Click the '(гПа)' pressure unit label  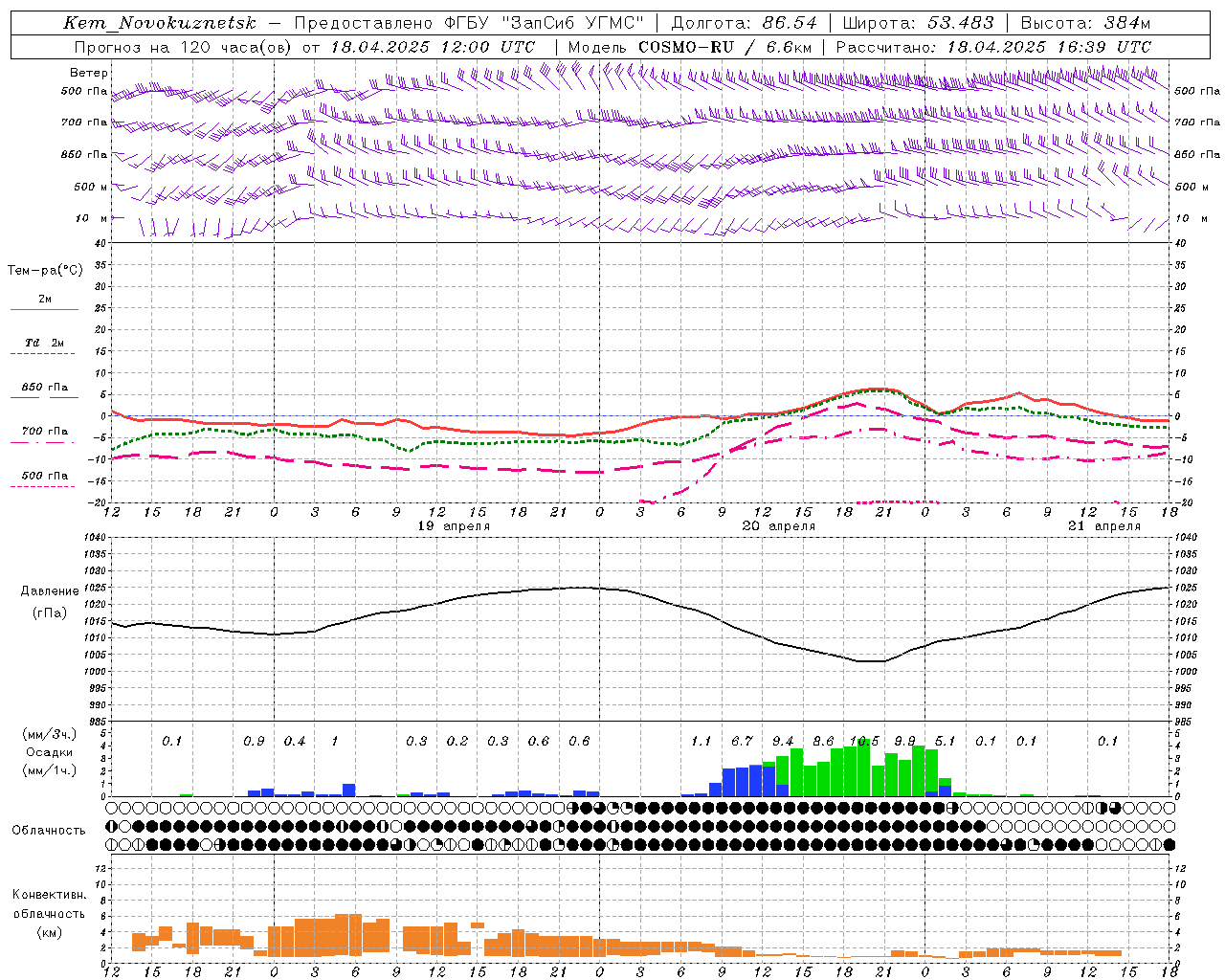tap(50, 613)
